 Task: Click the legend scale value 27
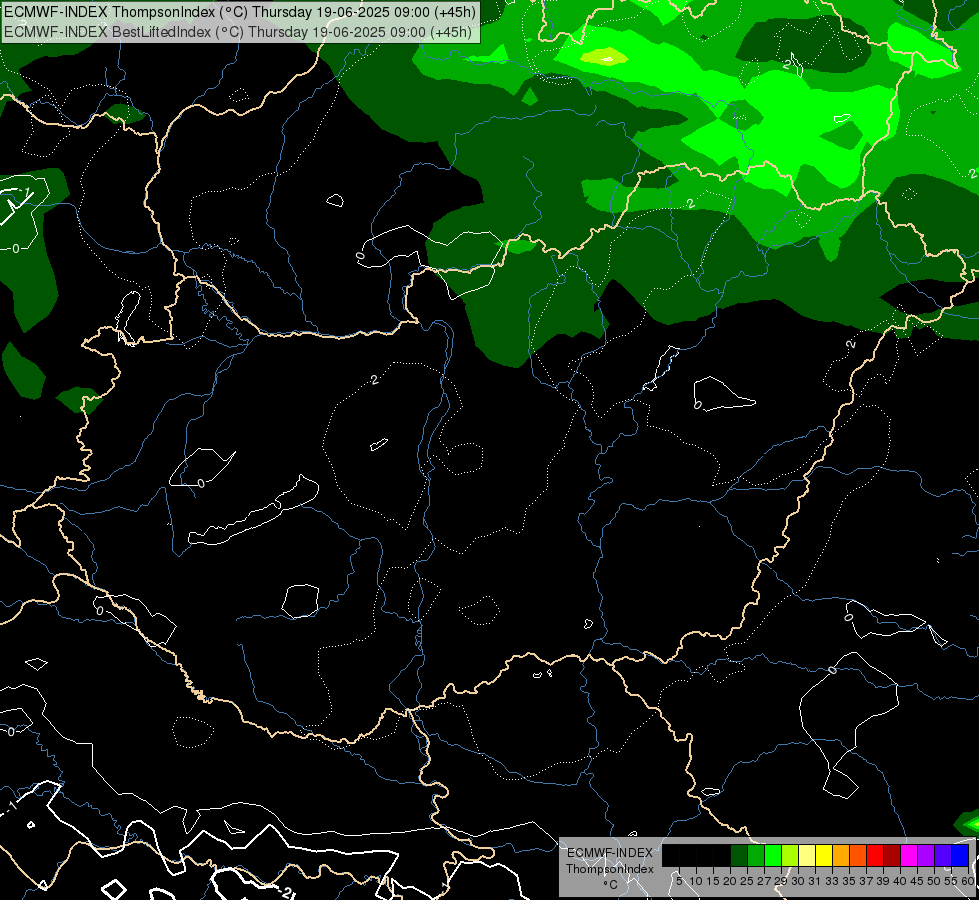coord(764,881)
